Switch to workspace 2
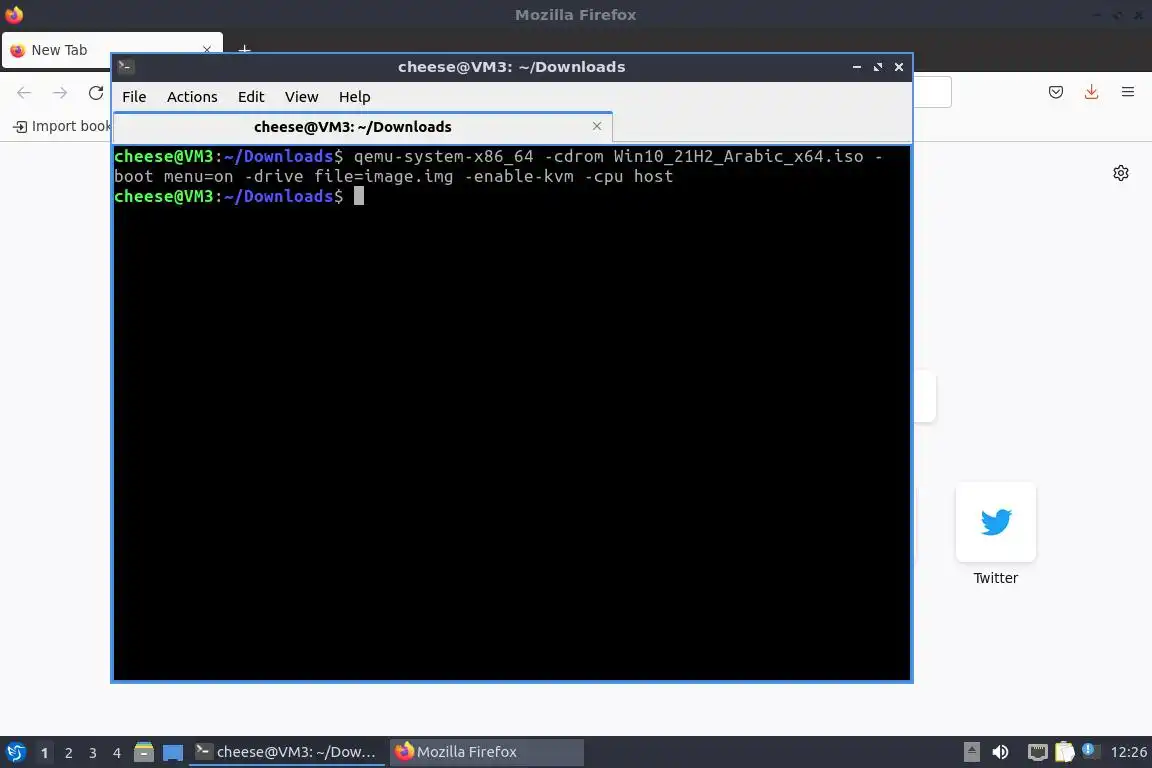Screen dimensions: 1152x768 68,753
